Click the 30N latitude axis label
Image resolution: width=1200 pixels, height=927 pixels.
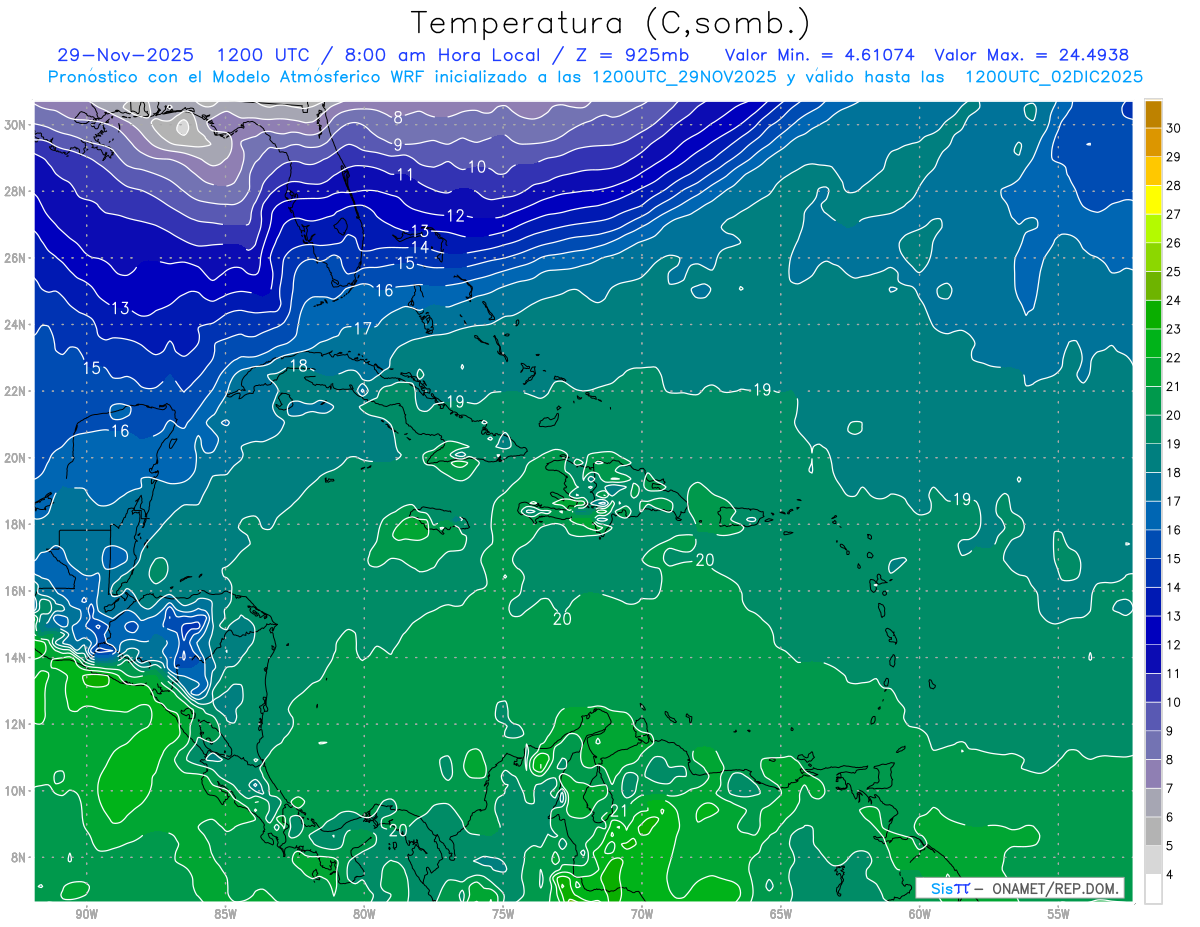coord(16,125)
